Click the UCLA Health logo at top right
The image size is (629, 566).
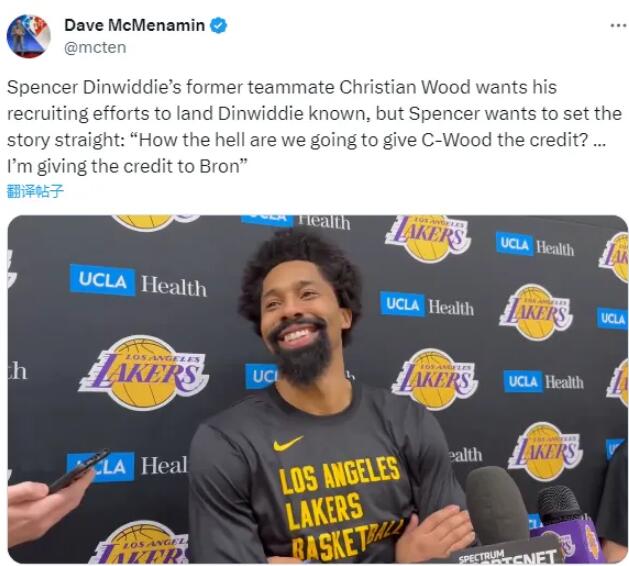click(535, 245)
